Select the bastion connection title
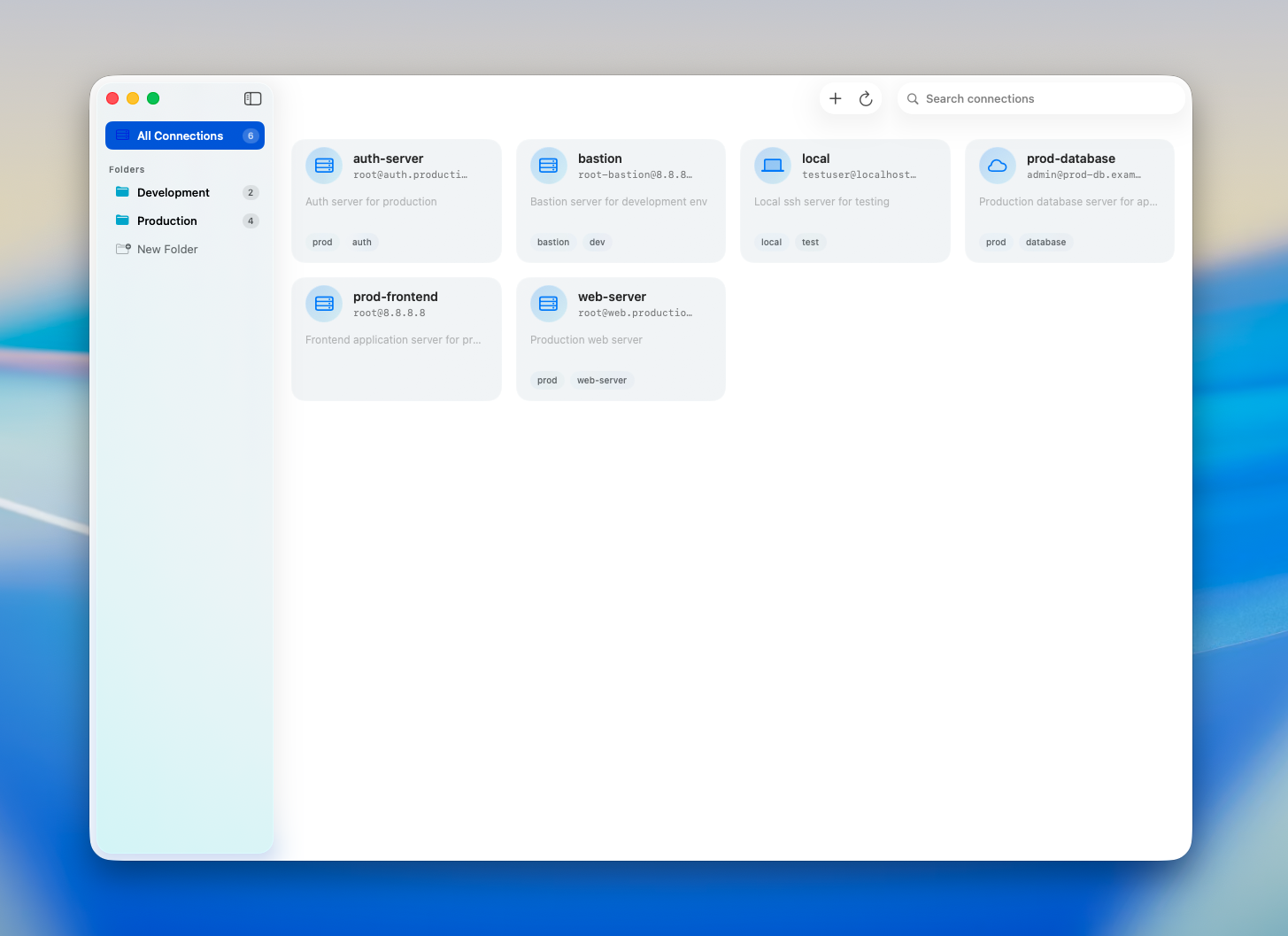This screenshot has height=936, width=1288. (x=600, y=159)
